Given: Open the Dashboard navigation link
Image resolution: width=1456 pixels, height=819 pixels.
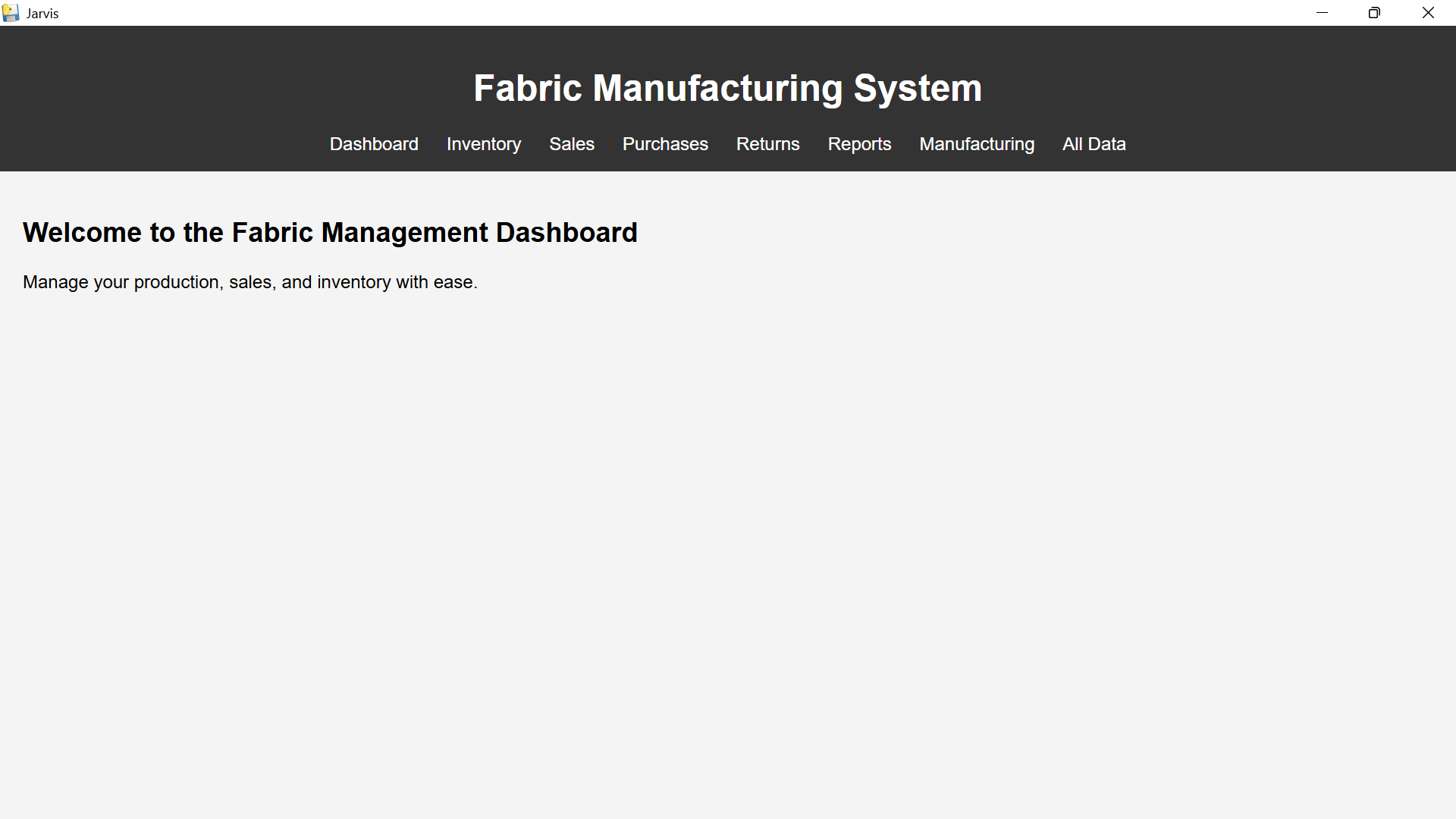Looking at the screenshot, I should 374,144.
